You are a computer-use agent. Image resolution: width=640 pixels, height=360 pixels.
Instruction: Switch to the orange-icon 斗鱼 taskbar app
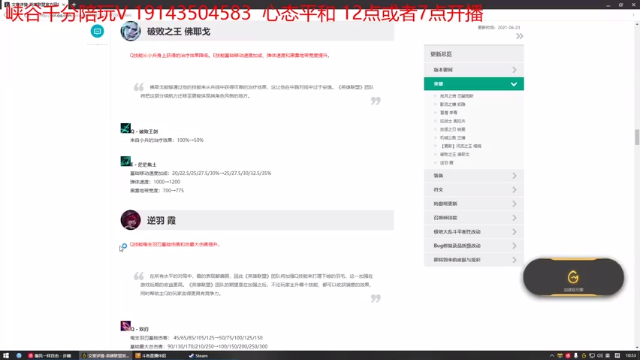click(151, 356)
